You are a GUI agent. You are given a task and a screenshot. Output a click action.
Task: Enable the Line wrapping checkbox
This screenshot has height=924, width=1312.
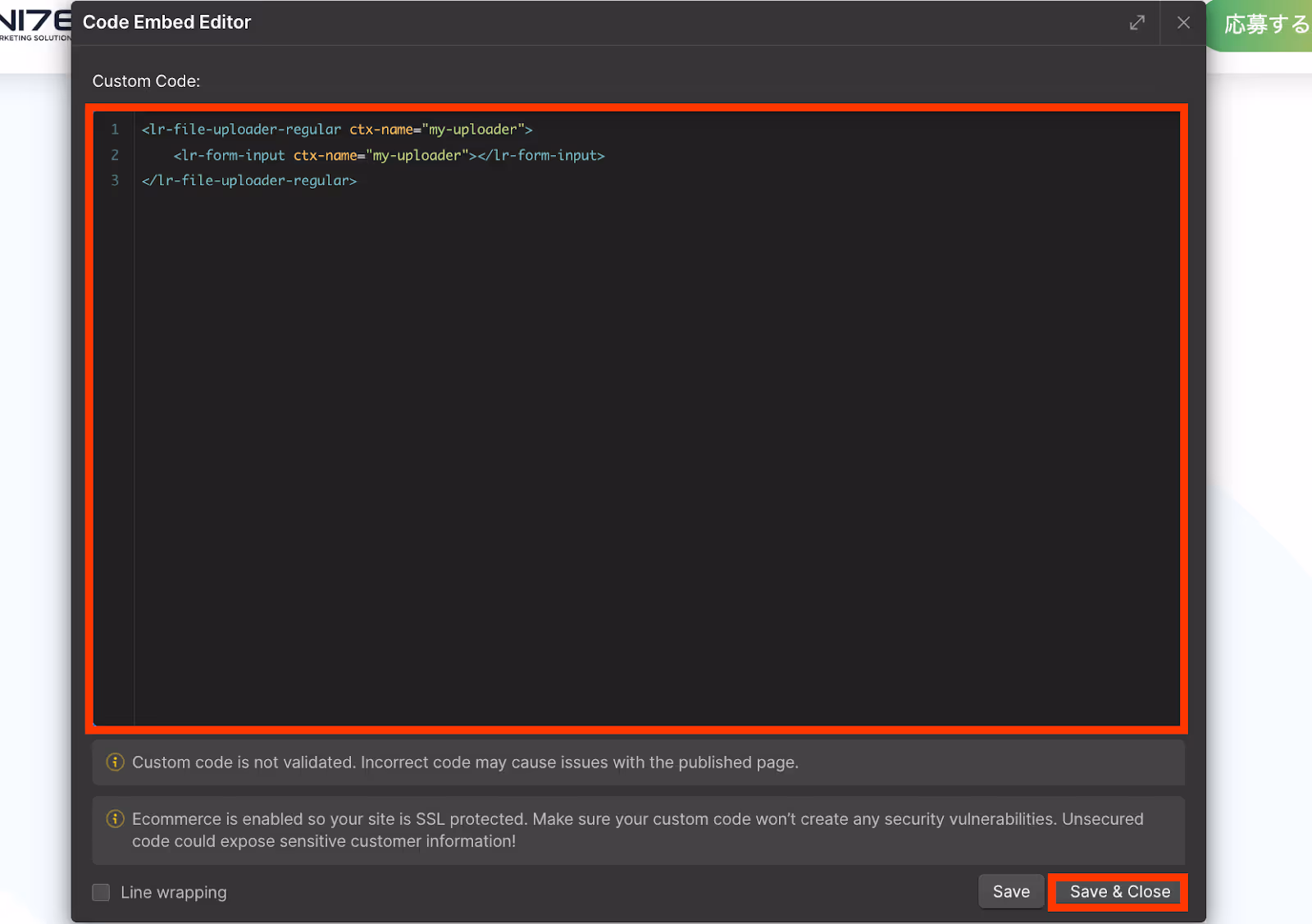(x=101, y=892)
